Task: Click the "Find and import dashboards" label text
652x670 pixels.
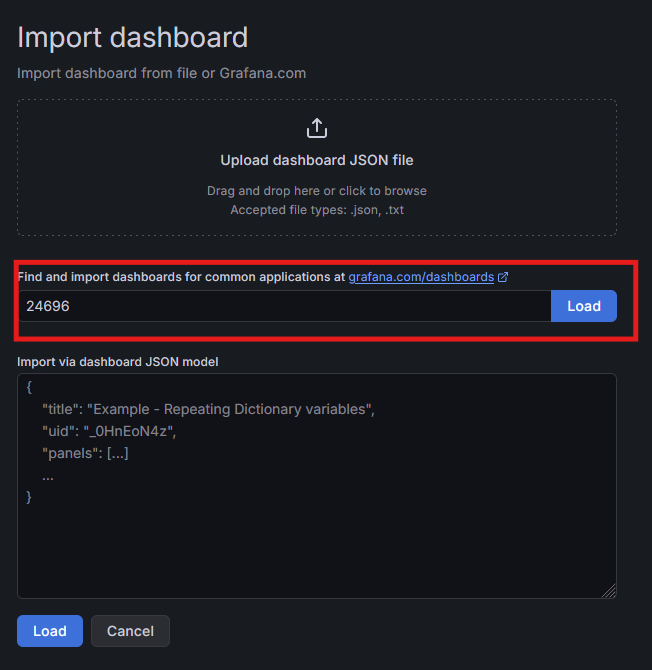Action: point(180,277)
